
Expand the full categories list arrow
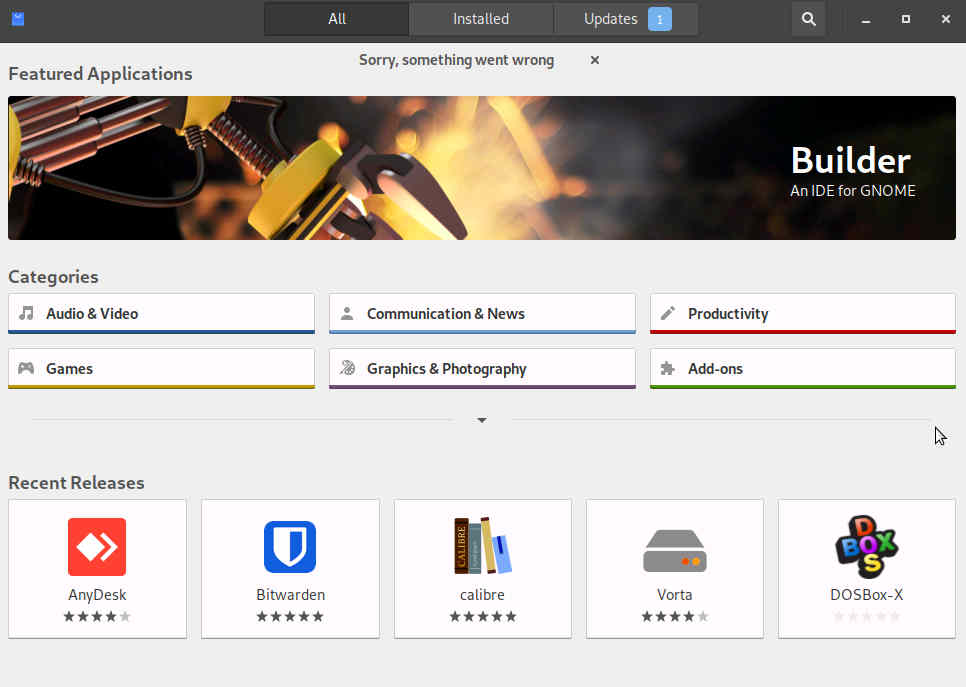[482, 420]
